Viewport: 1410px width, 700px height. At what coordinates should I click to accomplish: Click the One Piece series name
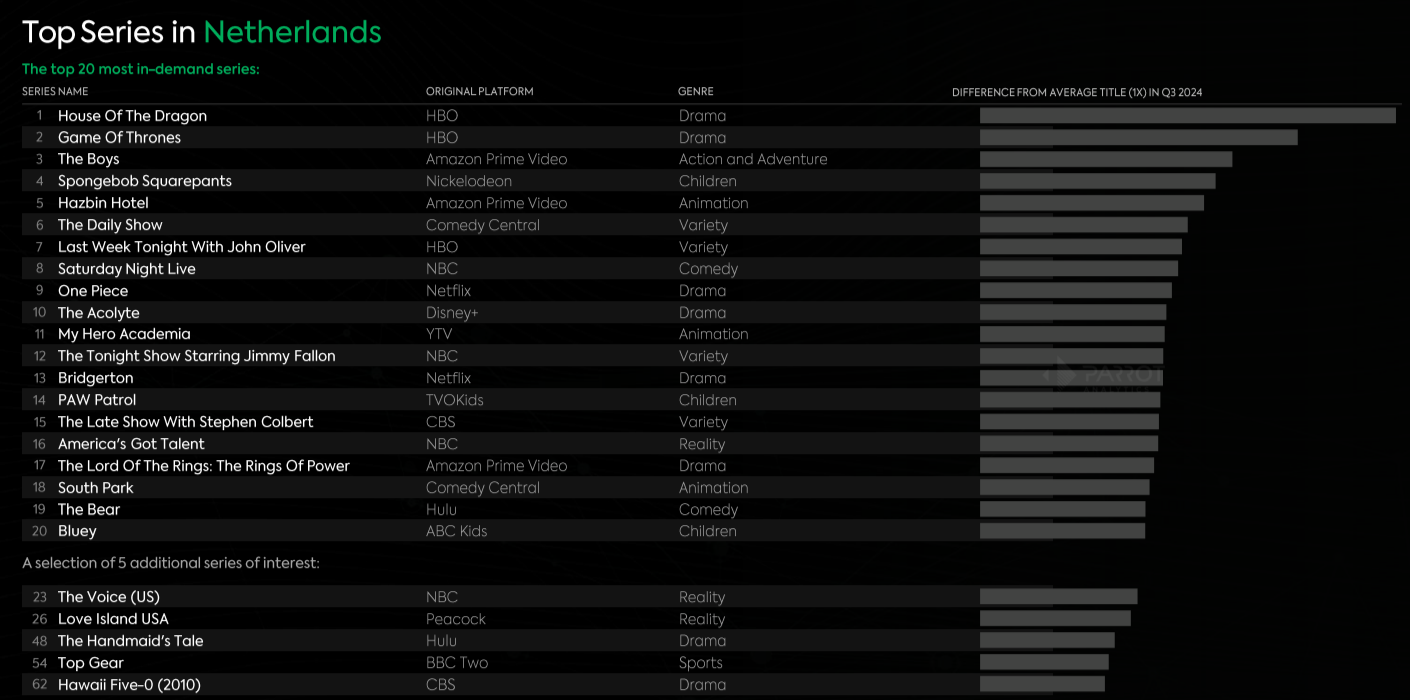point(93,291)
